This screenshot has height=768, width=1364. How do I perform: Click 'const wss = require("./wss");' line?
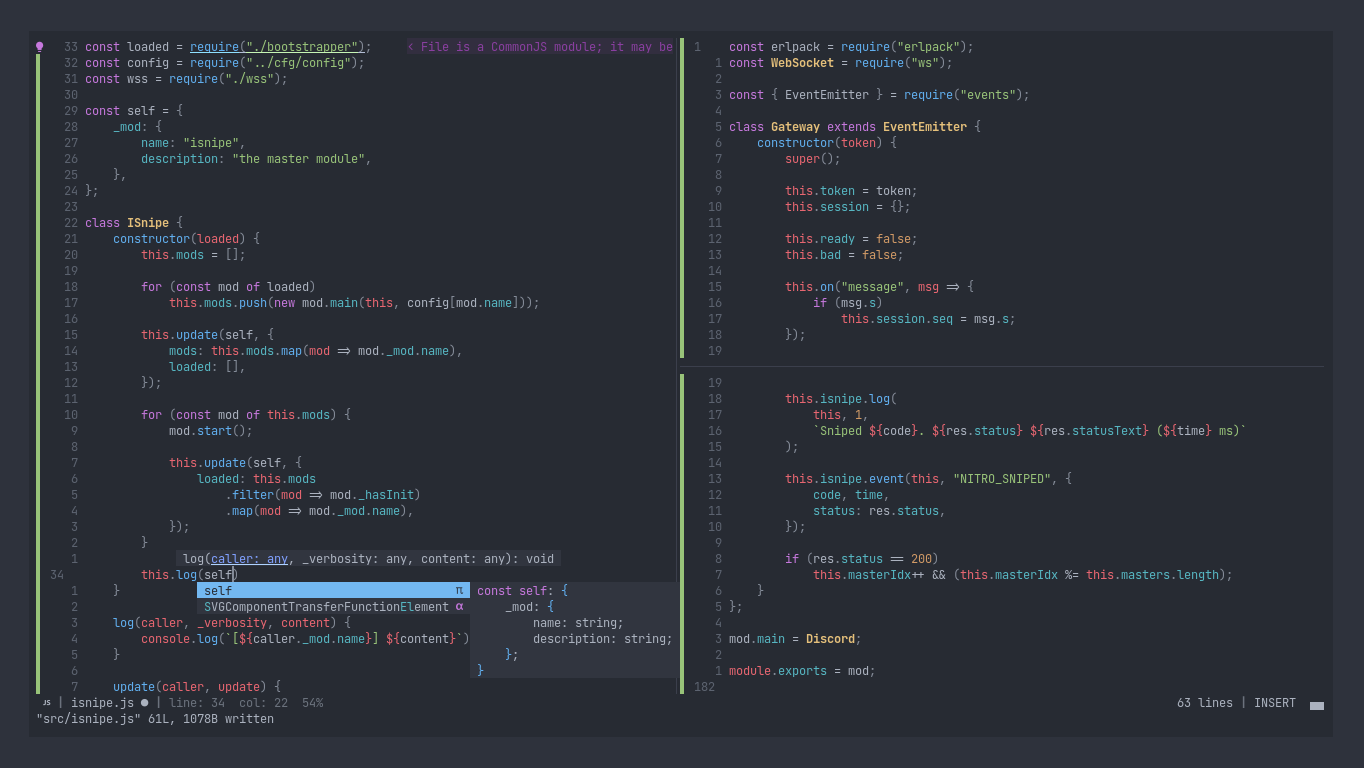186,78
